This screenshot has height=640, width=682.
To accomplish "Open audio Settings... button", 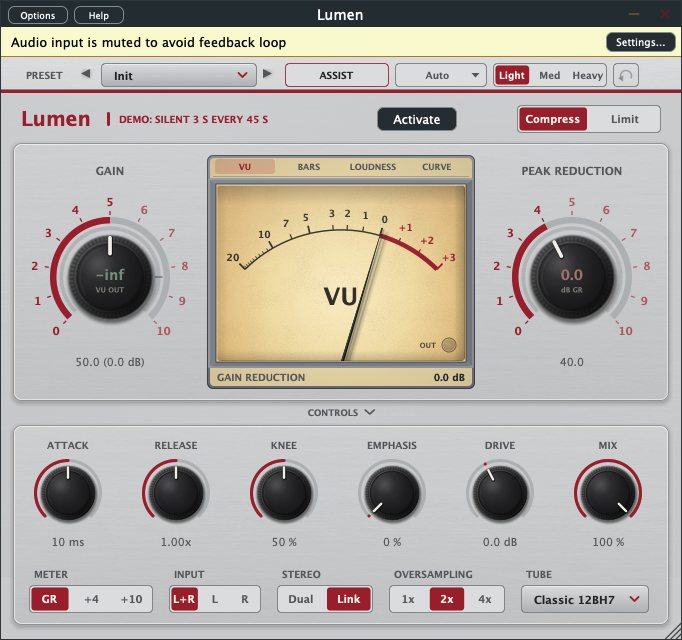I will click(640, 42).
